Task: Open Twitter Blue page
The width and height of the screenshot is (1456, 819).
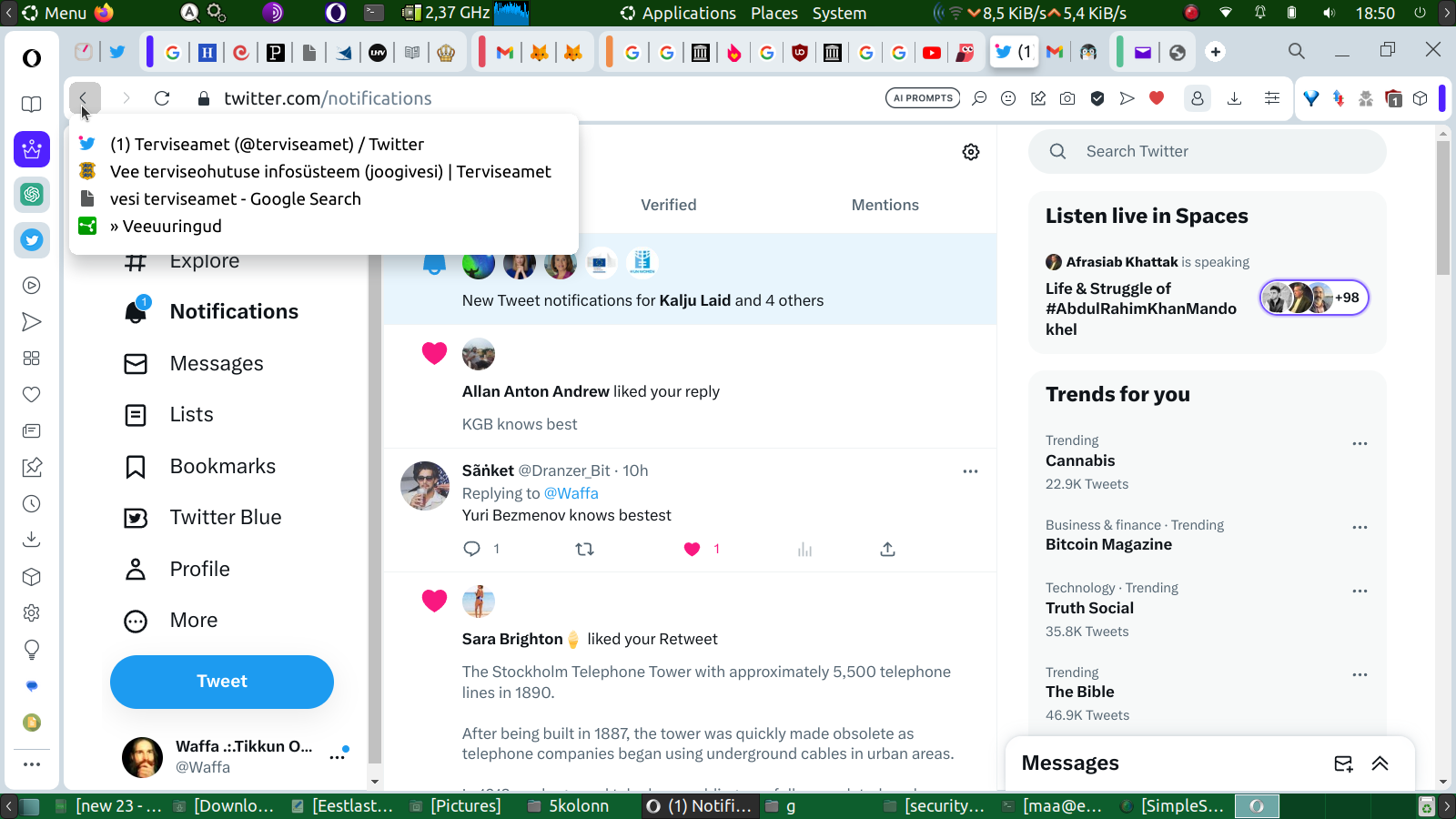Action: click(x=204, y=518)
